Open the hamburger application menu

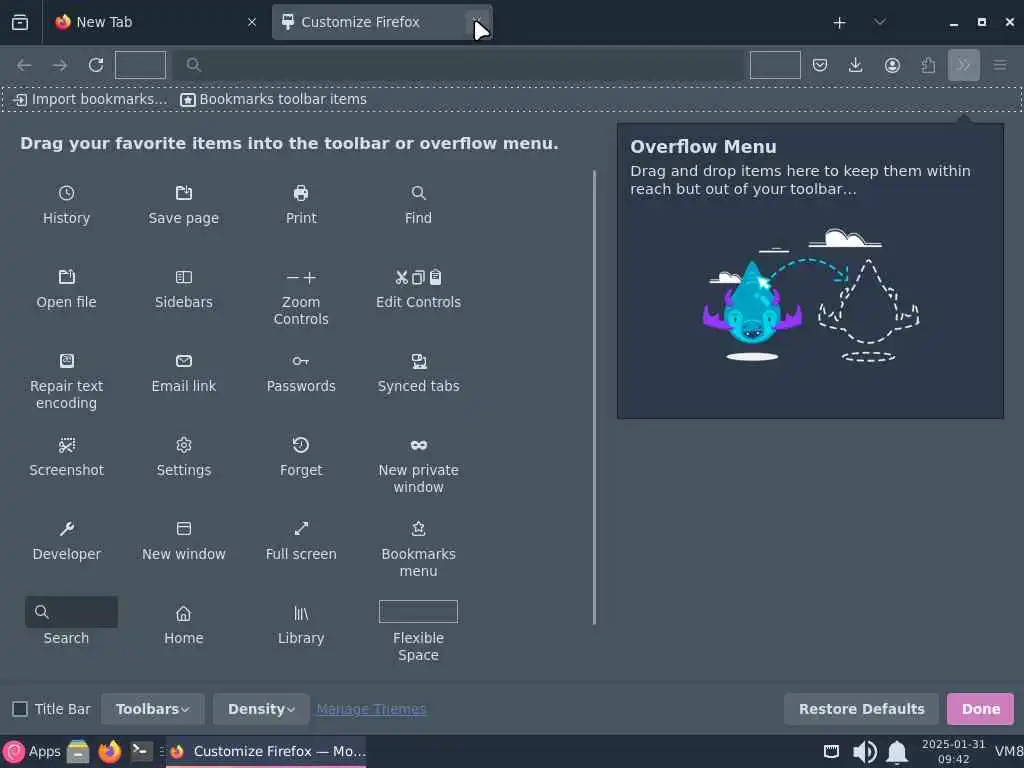(x=1000, y=65)
